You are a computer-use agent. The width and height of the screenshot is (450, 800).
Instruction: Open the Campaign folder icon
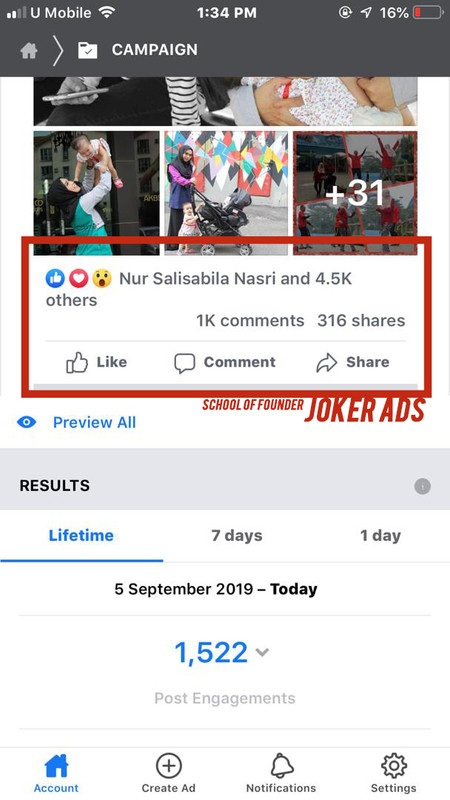pyautogui.click(x=88, y=50)
